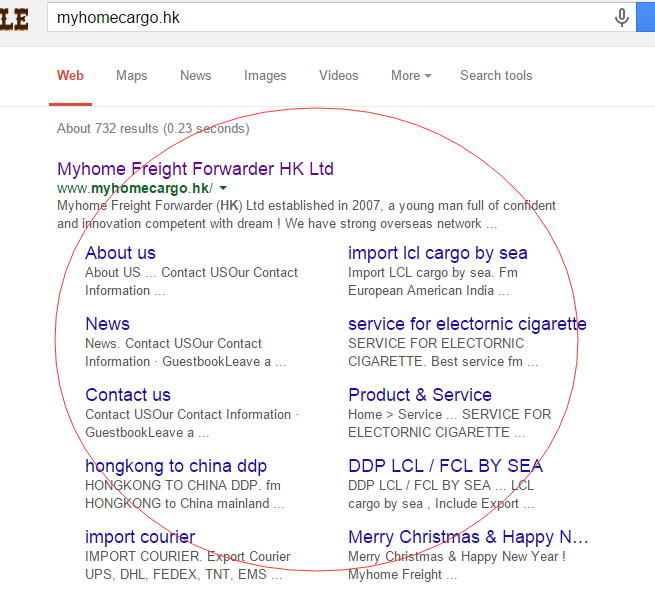655x589 pixels.
Task: Open Merry Christmas & Happy N... sitelink
Action: pyautogui.click(x=468, y=537)
